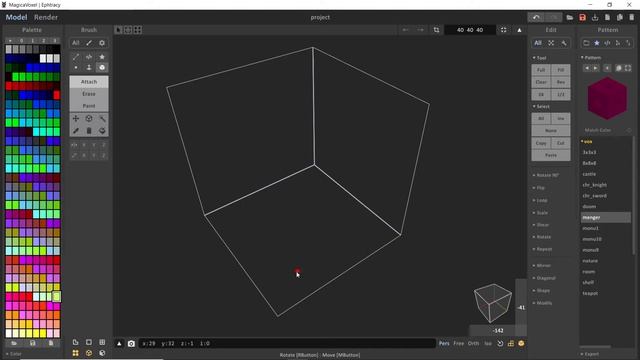Switch to the Render tab
The height and width of the screenshot is (360, 640).
(x=46, y=17)
